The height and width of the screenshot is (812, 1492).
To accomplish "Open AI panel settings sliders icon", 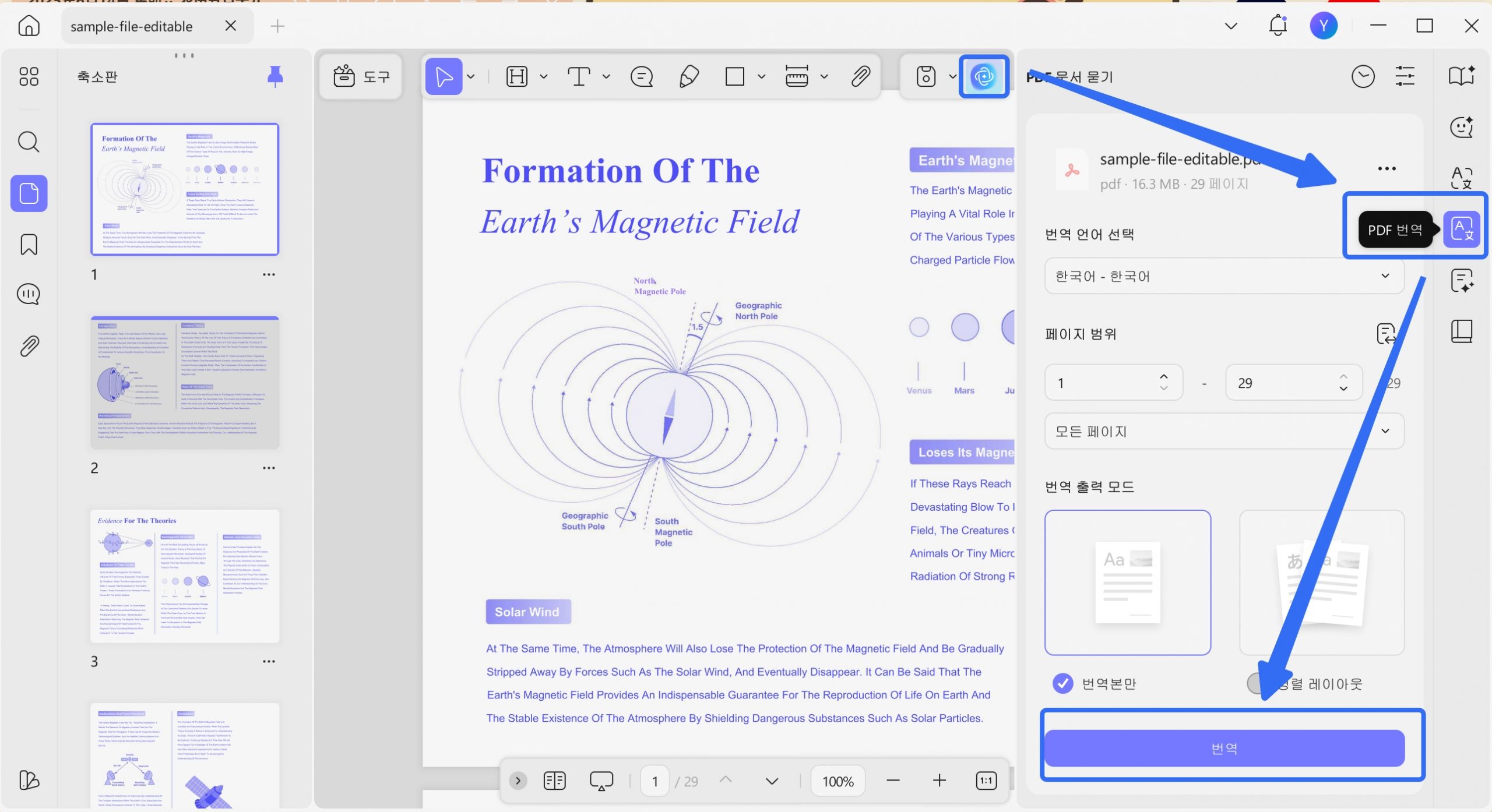I will [1405, 76].
